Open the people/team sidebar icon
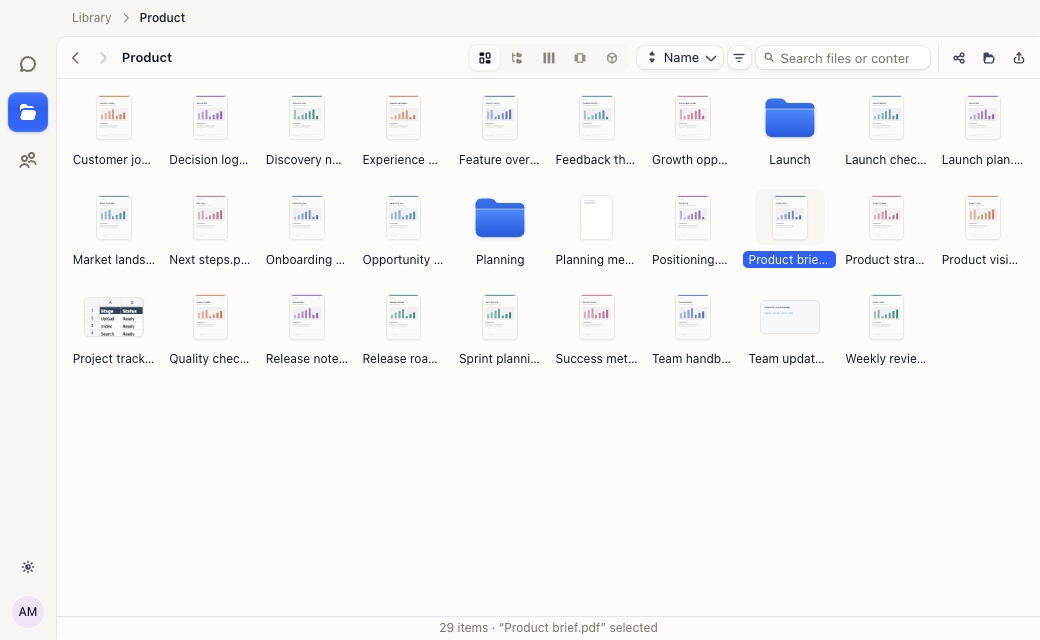The image size is (1040, 640). pos(28,160)
